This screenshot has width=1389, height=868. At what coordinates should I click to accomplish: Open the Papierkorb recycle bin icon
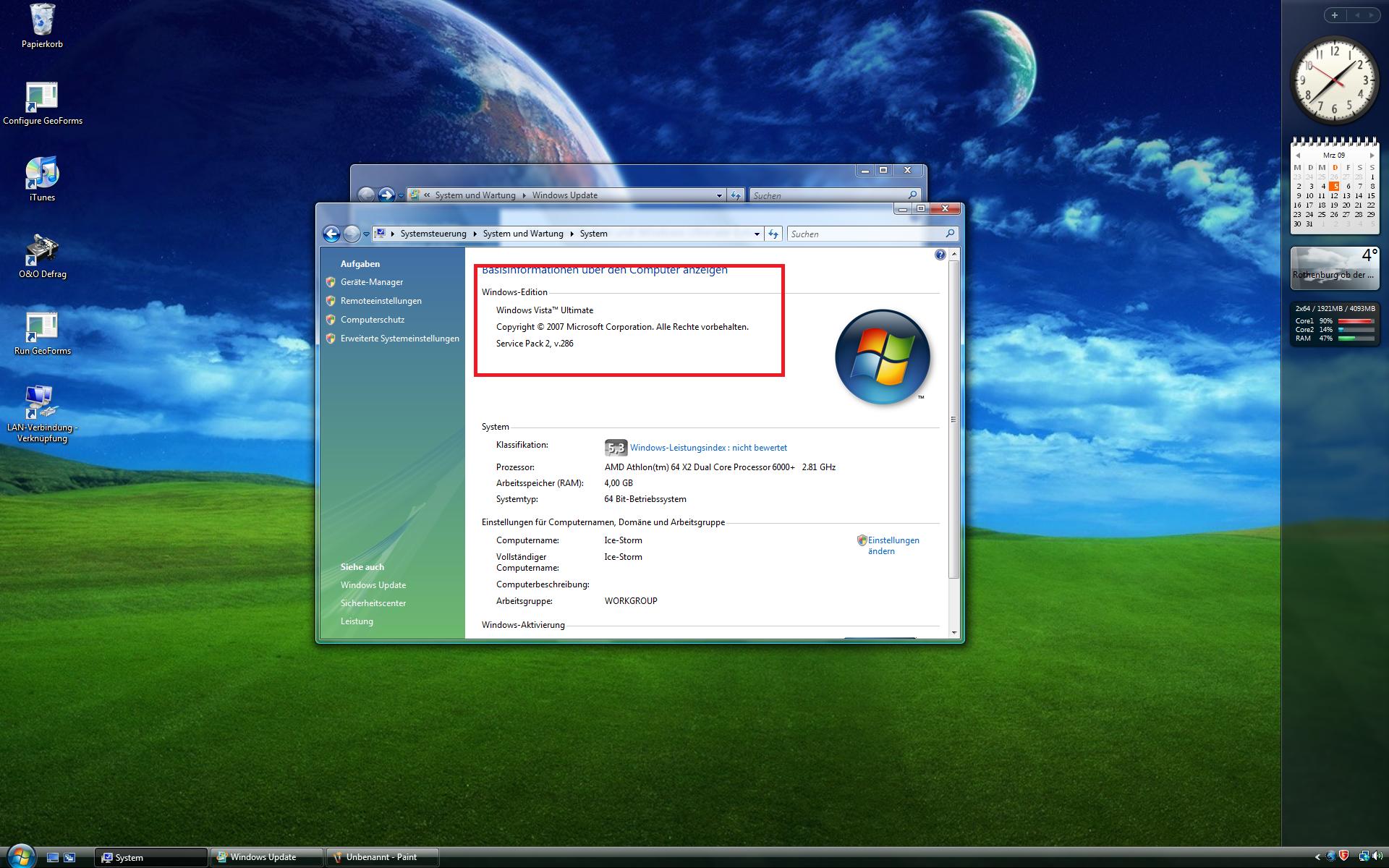(x=42, y=20)
